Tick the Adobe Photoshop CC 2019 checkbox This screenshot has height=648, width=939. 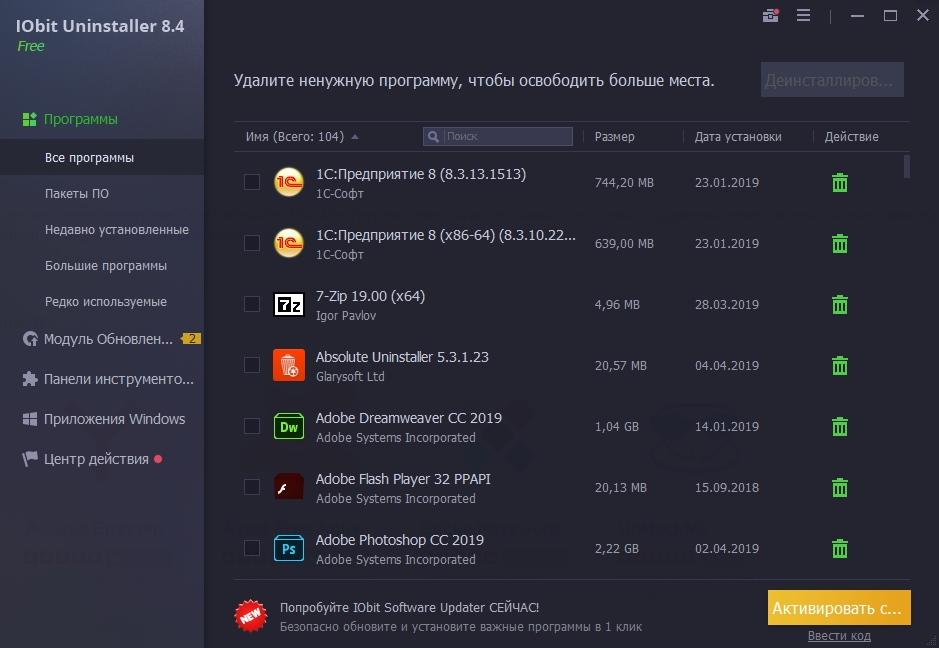[252, 549]
